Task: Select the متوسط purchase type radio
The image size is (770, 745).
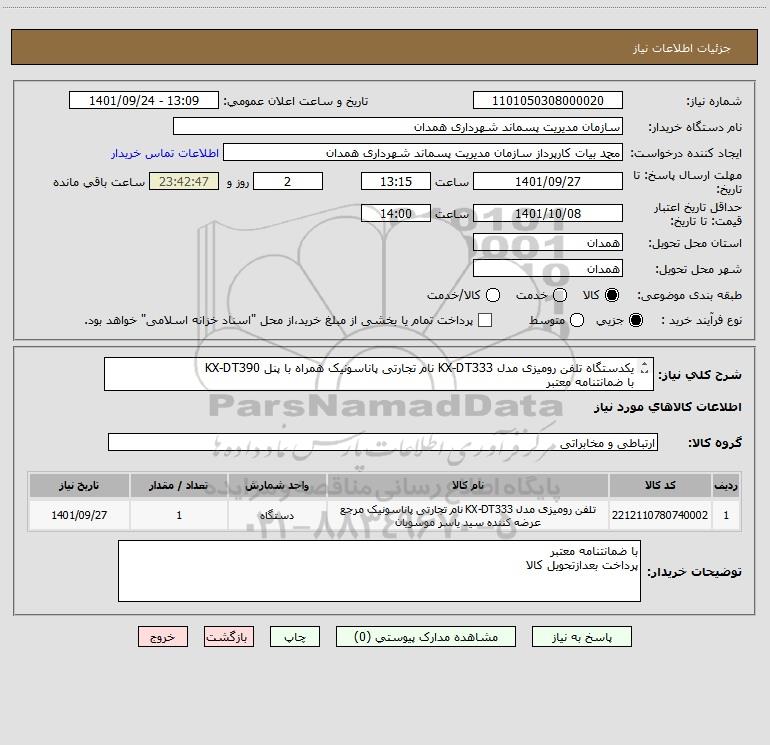Action: 577,320
